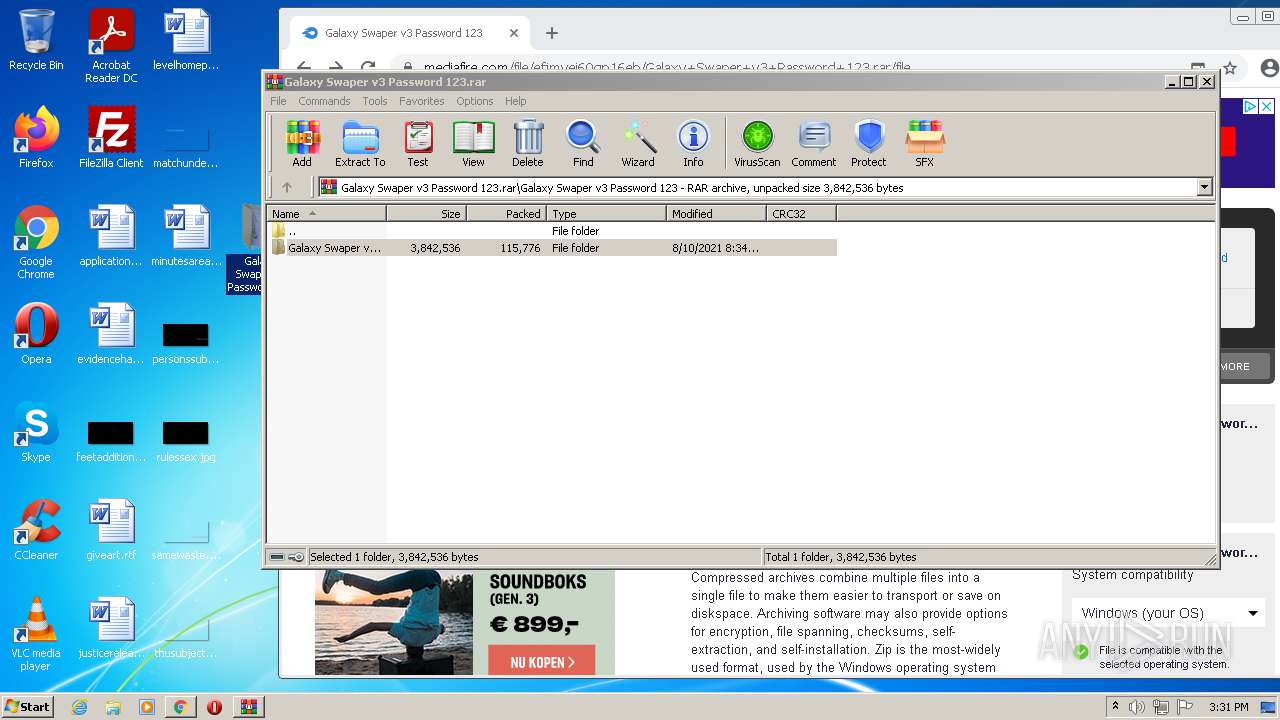This screenshot has height=720, width=1280.
Task: Go up one level with the arrow button
Action: pyautogui.click(x=287, y=187)
